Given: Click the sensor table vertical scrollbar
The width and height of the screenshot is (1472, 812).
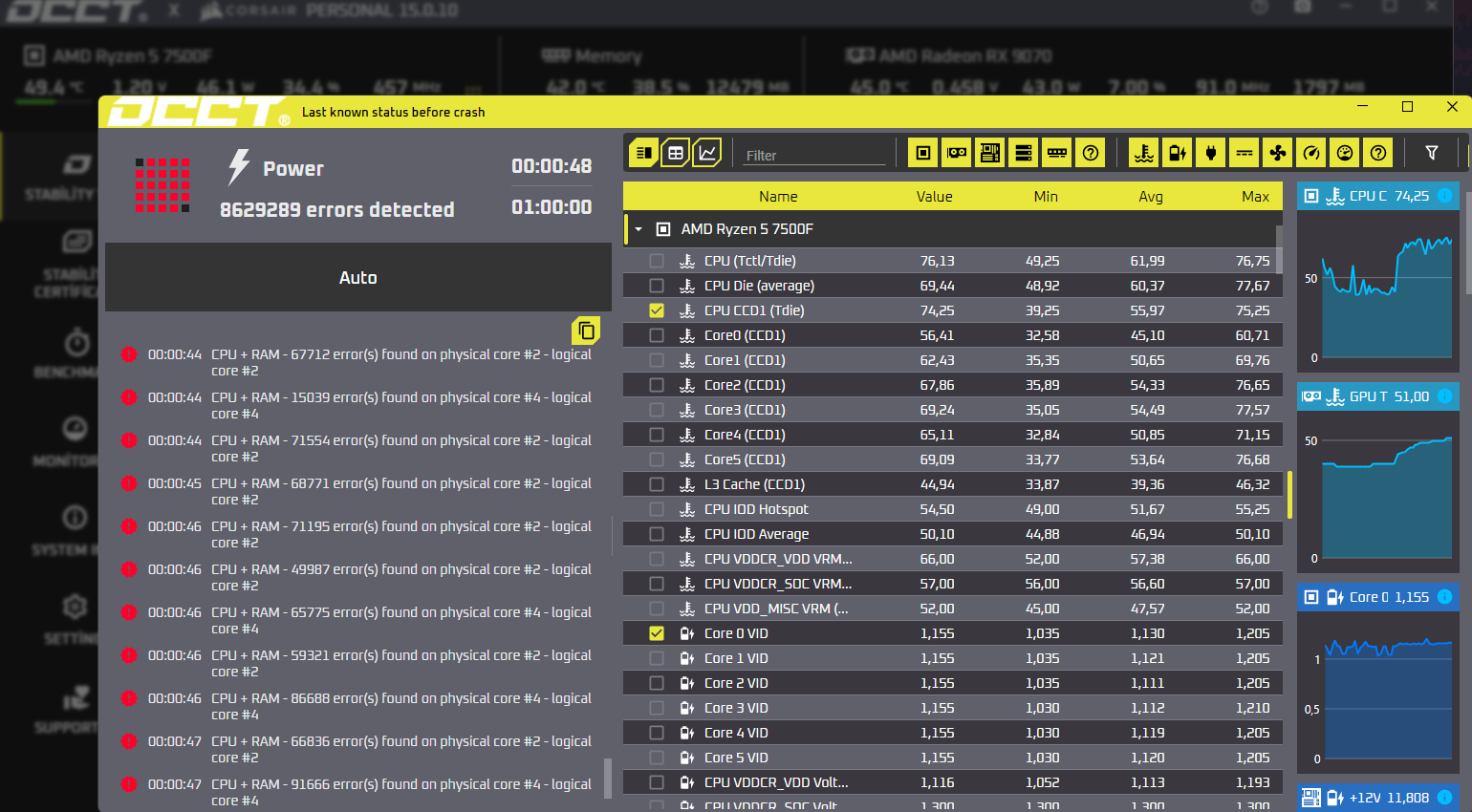Looking at the screenshot, I should click(x=1279, y=249).
